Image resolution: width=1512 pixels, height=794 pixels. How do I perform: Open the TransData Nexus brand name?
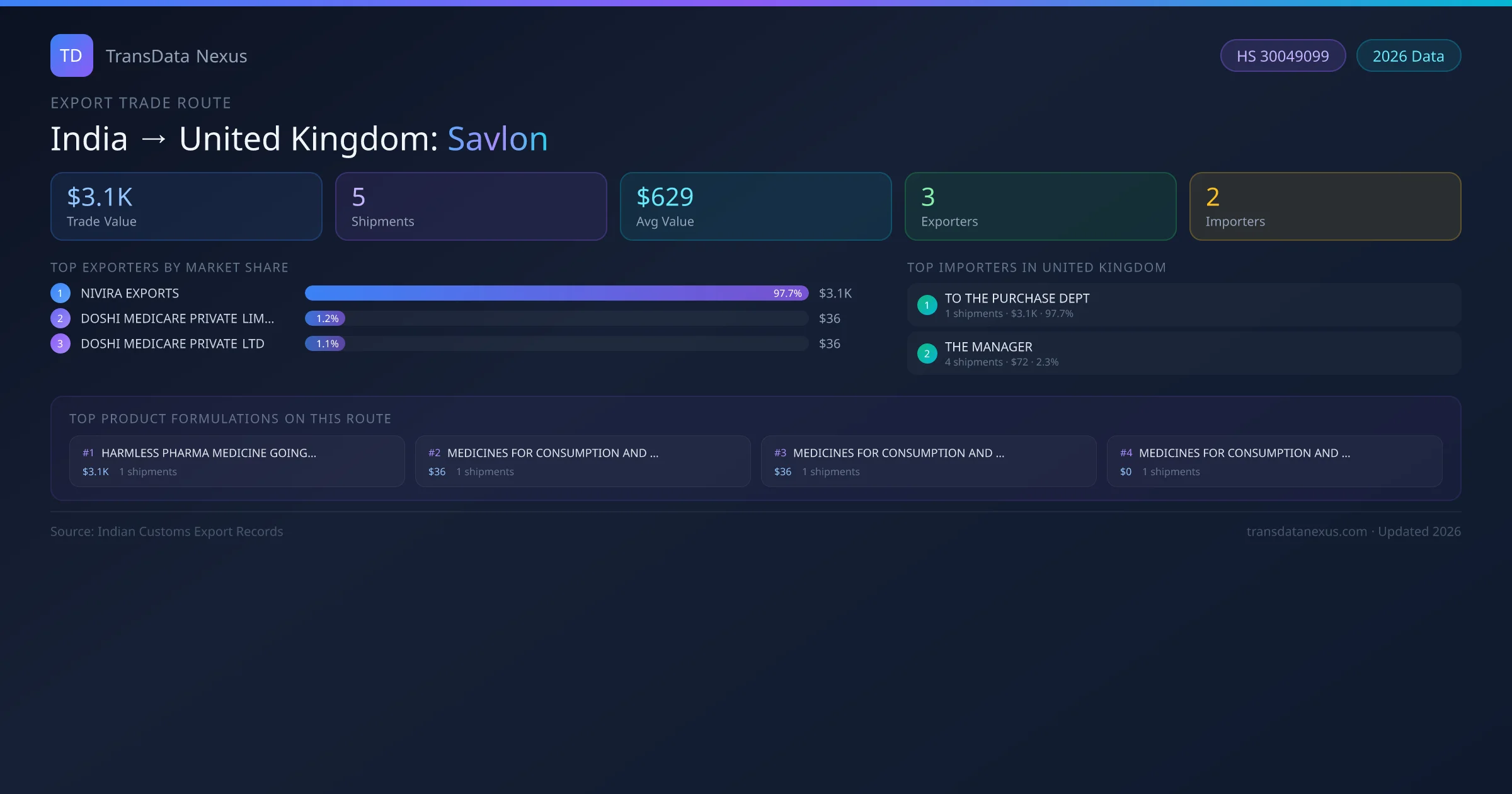176,56
